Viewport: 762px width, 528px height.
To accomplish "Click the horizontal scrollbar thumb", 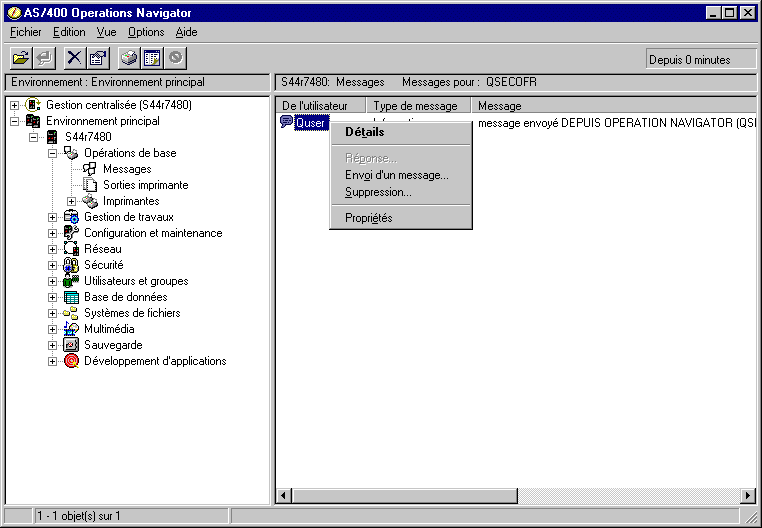I will point(404,496).
